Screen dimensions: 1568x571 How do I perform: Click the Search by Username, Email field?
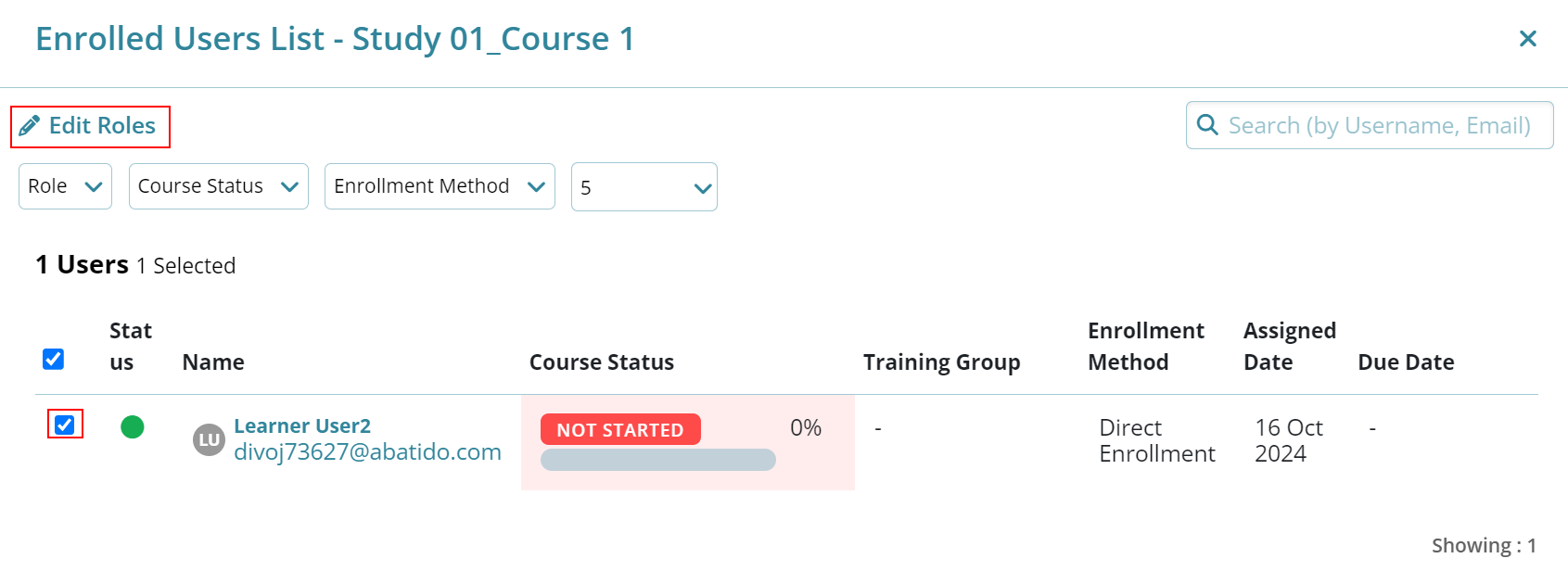(1370, 125)
